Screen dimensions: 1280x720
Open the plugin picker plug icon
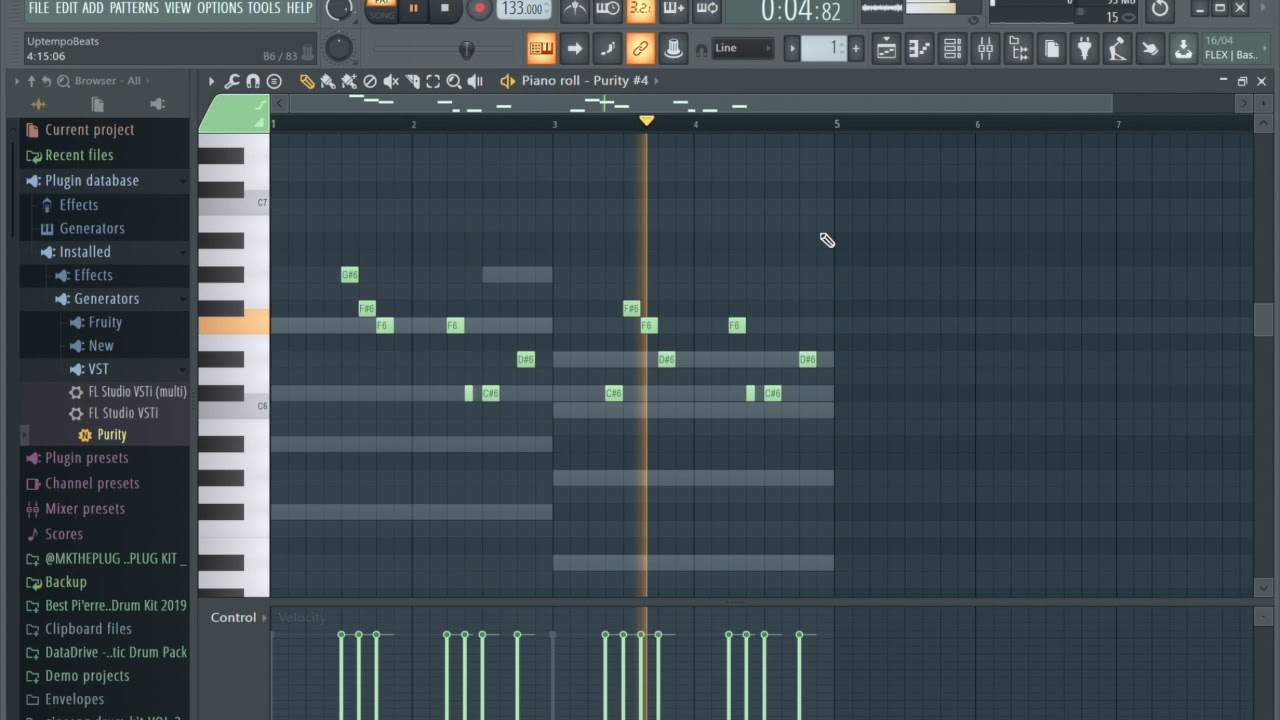point(1085,48)
